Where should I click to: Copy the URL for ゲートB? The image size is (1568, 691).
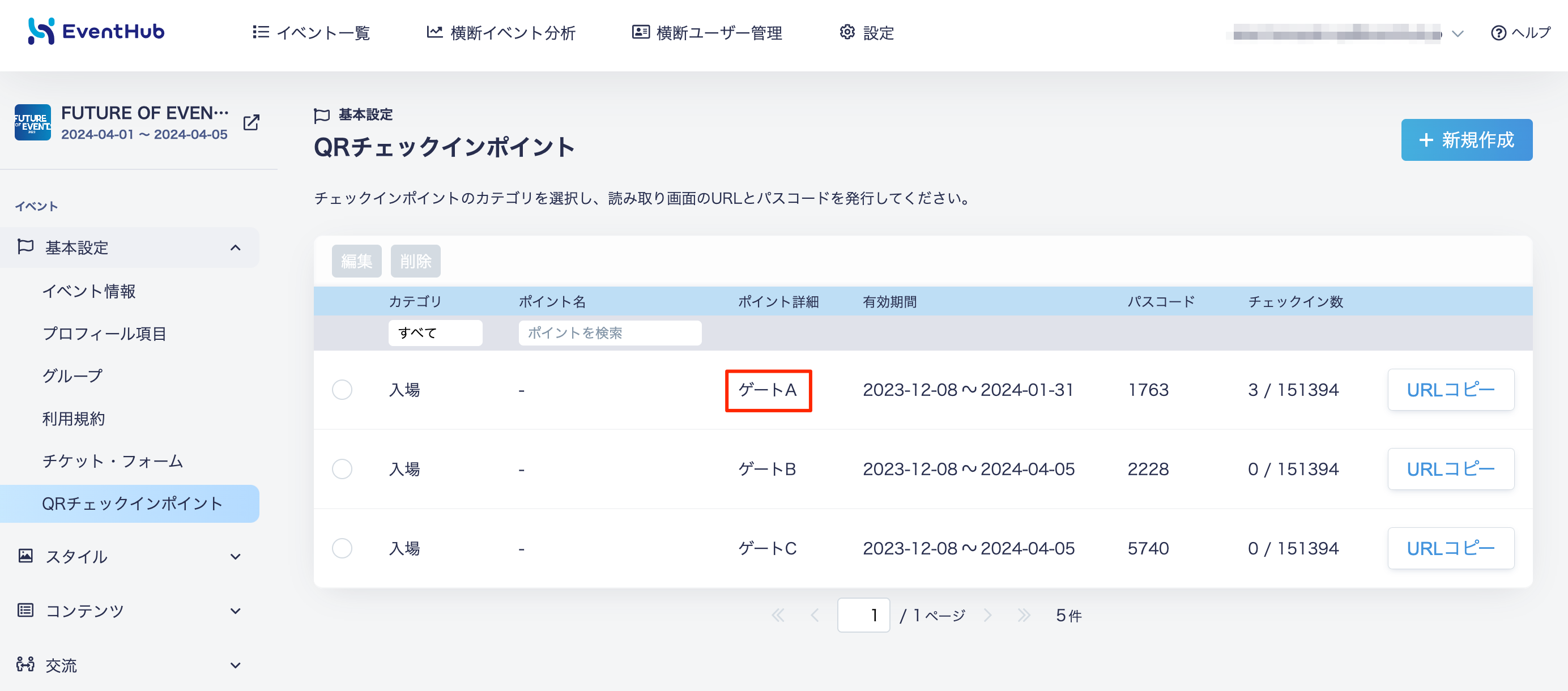tap(1451, 469)
